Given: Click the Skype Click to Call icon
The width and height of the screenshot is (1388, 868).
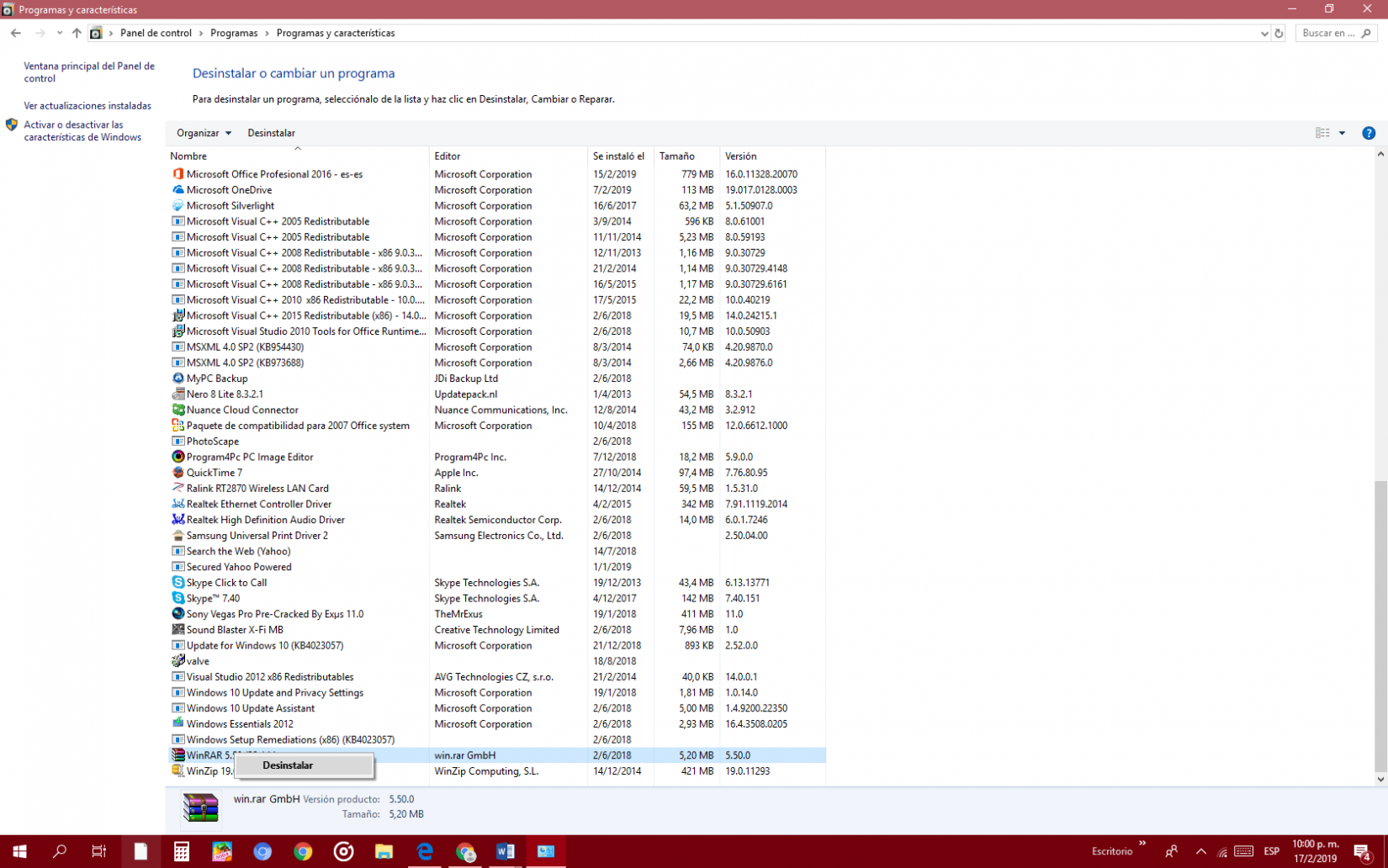Looking at the screenshot, I should click(x=177, y=582).
